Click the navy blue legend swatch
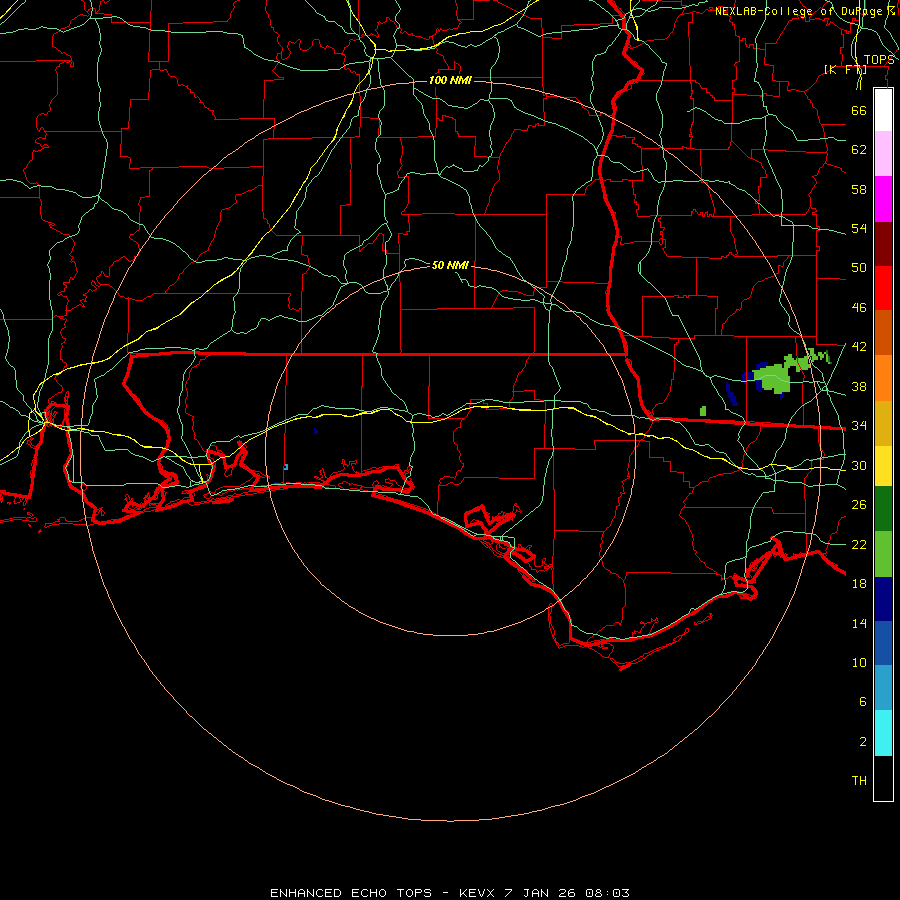Viewport: 900px width, 900px height. [x=883, y=599]
